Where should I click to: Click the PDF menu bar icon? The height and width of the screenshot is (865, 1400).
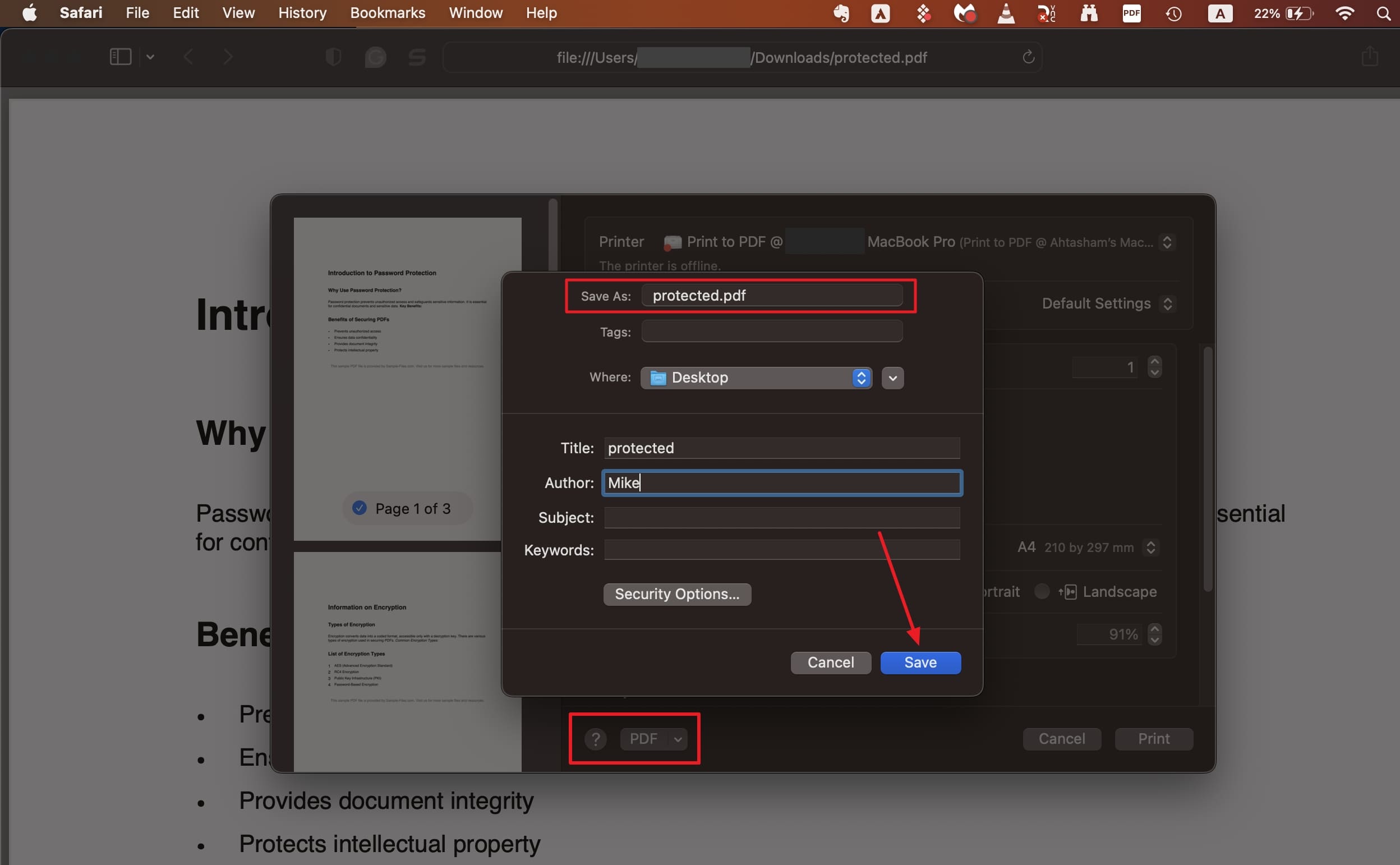tap(1131, 13)
